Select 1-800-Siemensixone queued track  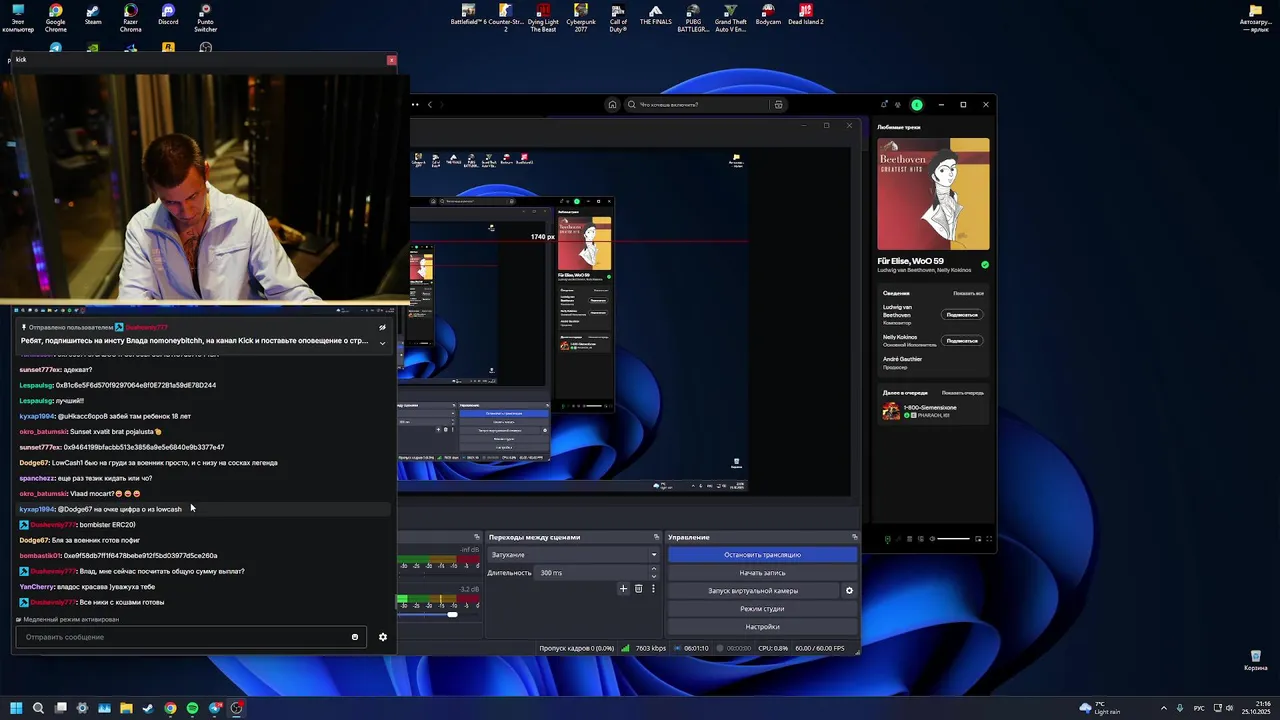pos(932,411)
